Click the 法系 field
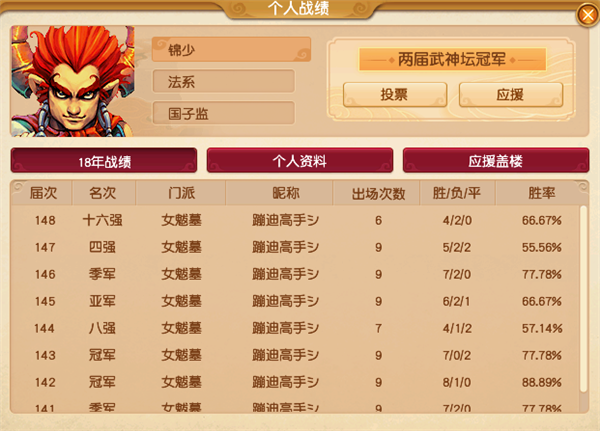The image size is (600, 431). pyautogui.click(x=224, y=81)
